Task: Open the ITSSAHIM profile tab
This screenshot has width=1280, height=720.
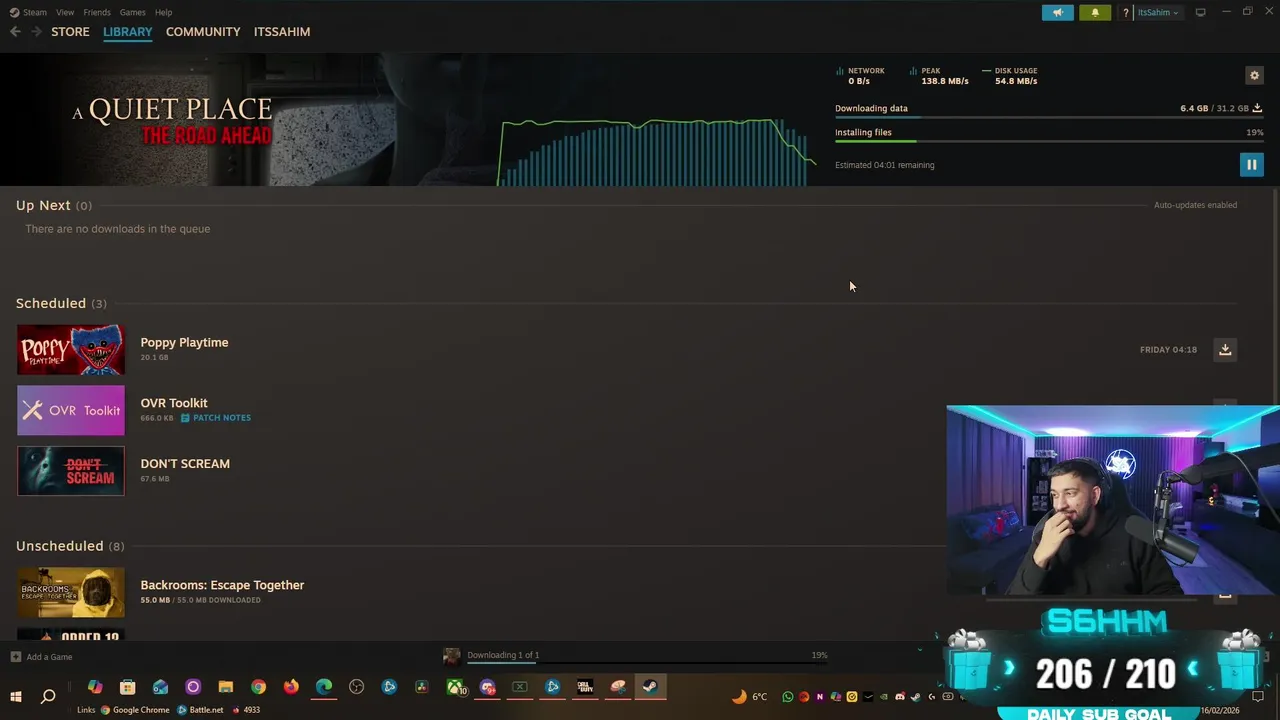Action: (282, 32)
